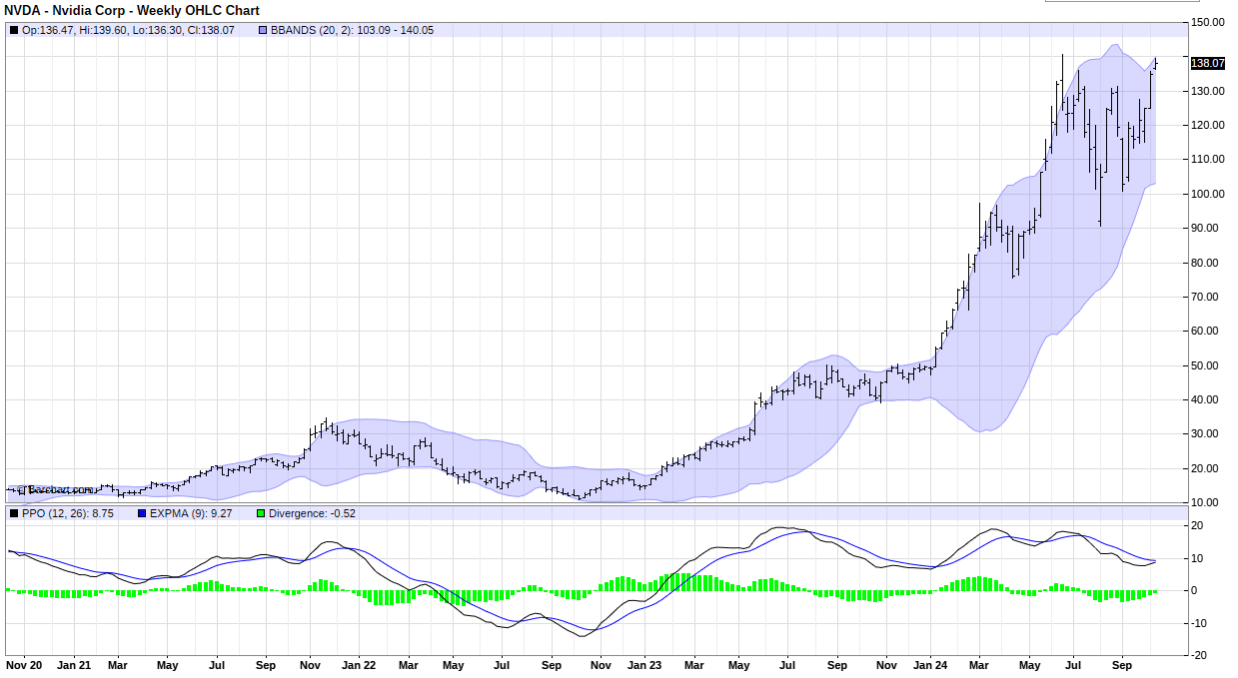Click the black PPO legend swatch
Viewport: 1238px width, 678px height.
tap(14, 513)
